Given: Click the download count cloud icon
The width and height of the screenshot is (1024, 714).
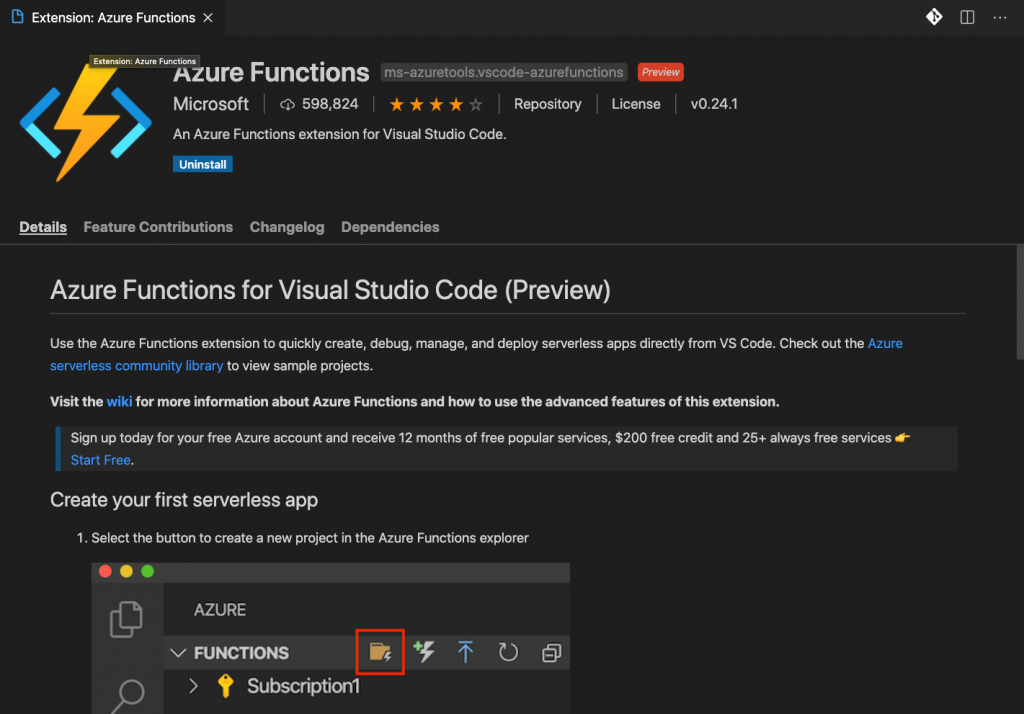Looking at the screenshot, I should pyautogui.click(x=287, y=105).
